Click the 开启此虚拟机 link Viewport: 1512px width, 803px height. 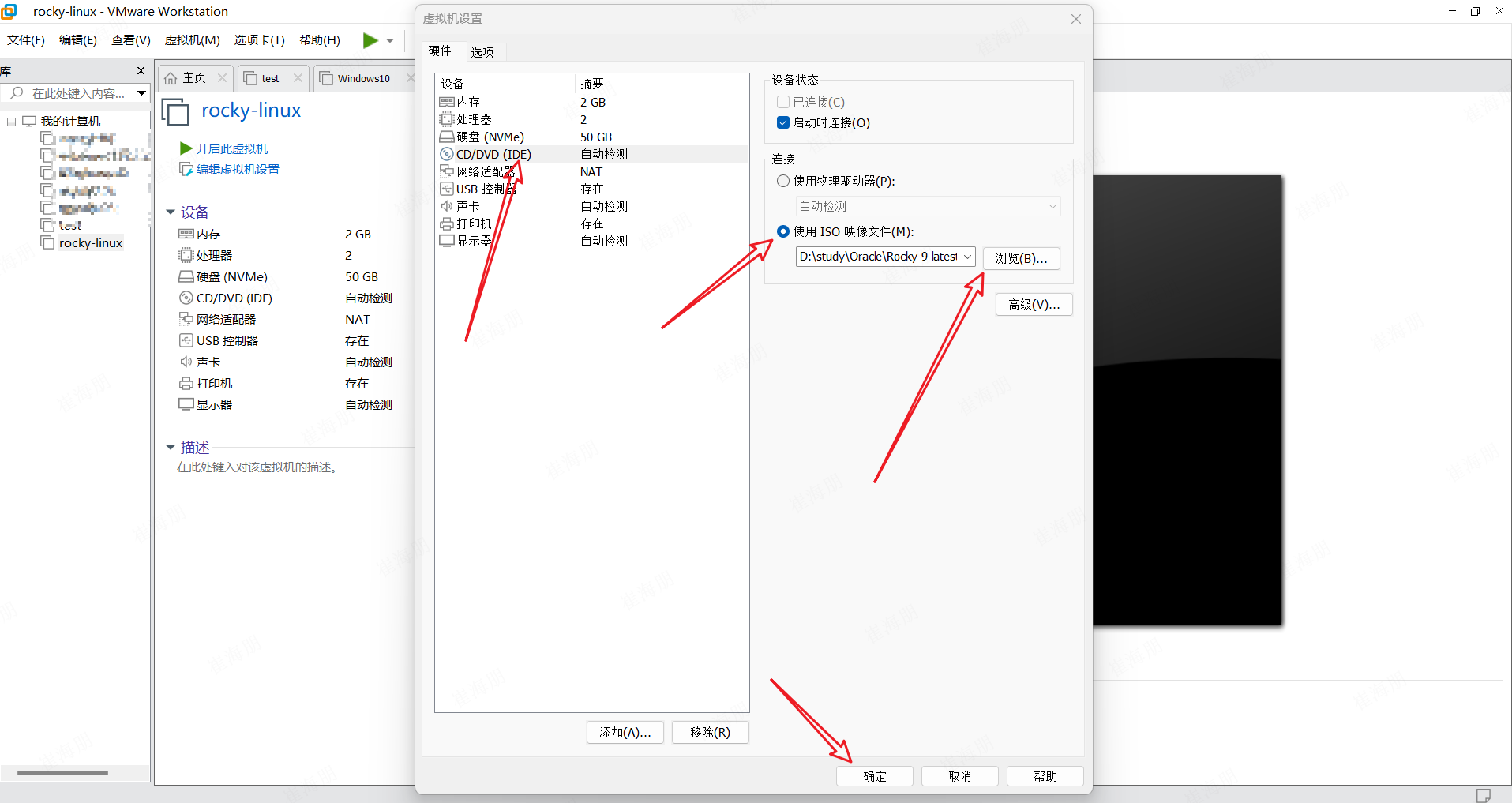pyautogui.click(x=232, y=148)
